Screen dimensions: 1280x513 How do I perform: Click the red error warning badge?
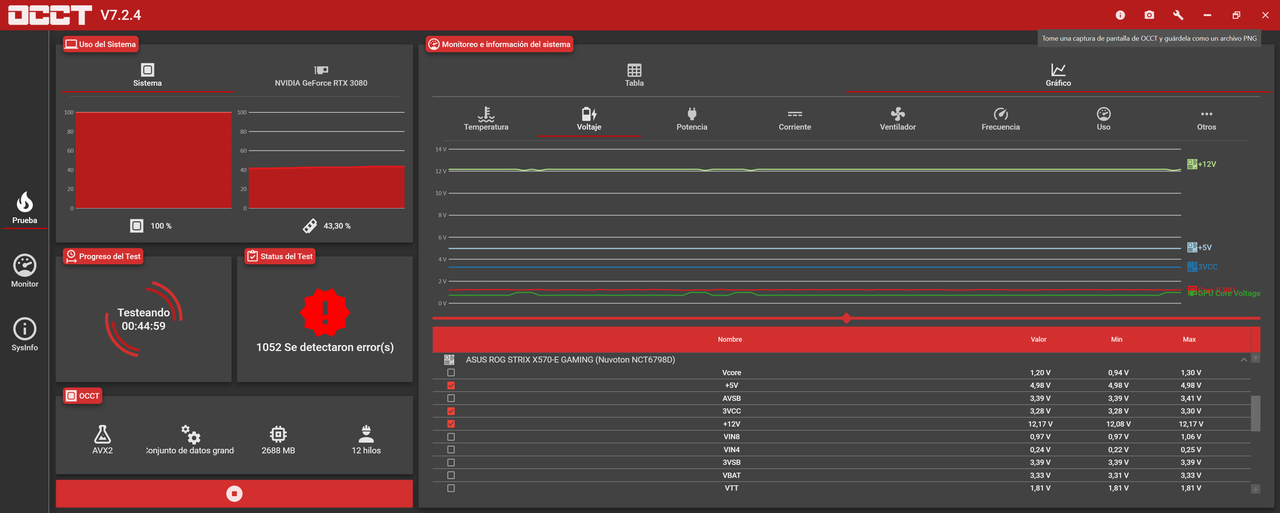coord(324,314)
